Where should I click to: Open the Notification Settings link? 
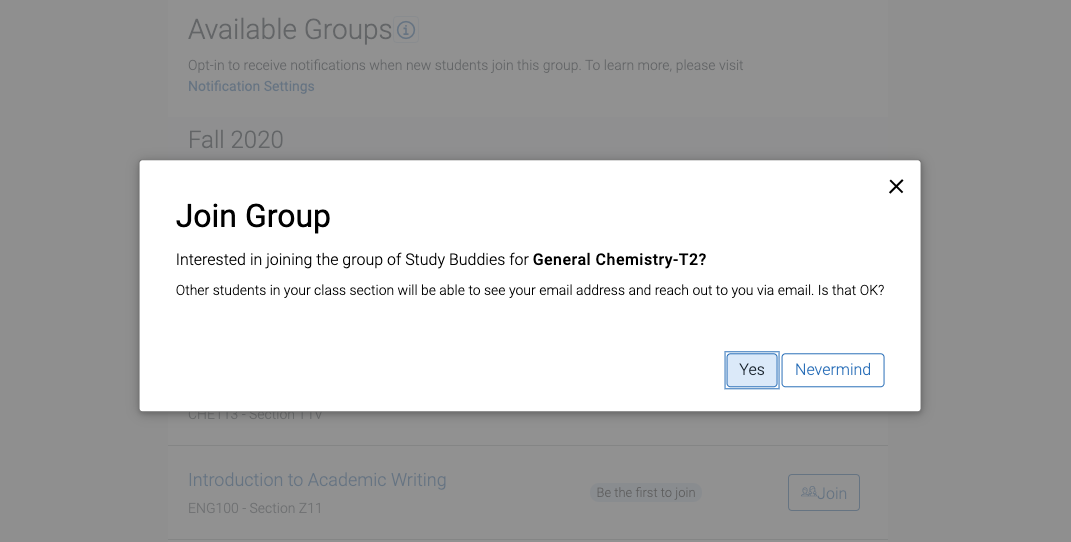coord(251,86)
